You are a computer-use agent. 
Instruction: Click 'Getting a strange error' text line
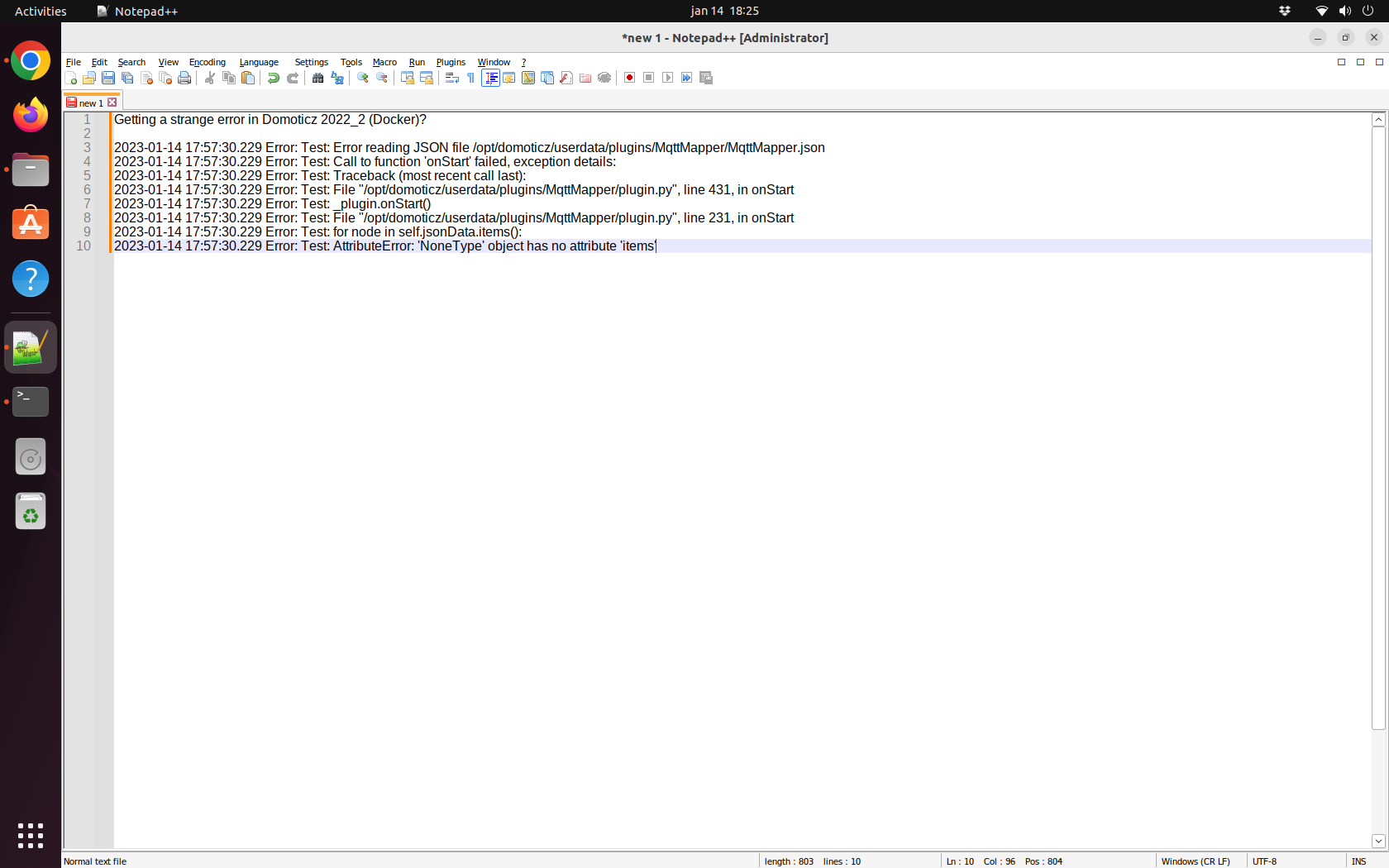(x=270, y=120)
